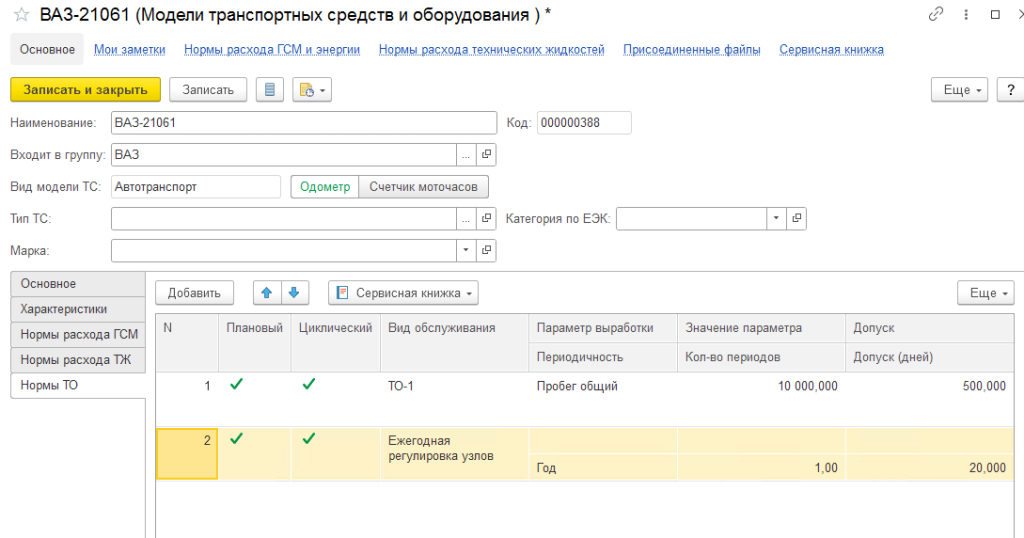Open the ВАЗ group item form icon
The width and height of the screenshot is (1024, 538).
[x=487, y=155]
